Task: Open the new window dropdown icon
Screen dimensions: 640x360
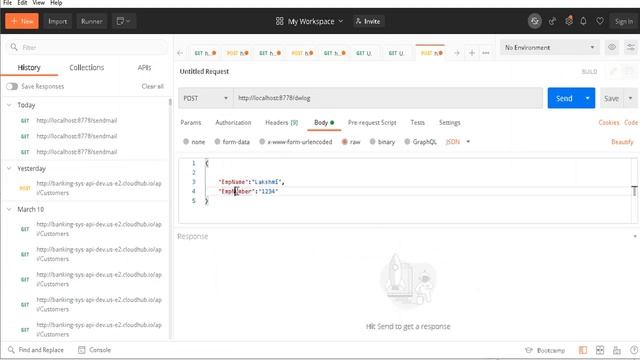Action: click(123, 21)
